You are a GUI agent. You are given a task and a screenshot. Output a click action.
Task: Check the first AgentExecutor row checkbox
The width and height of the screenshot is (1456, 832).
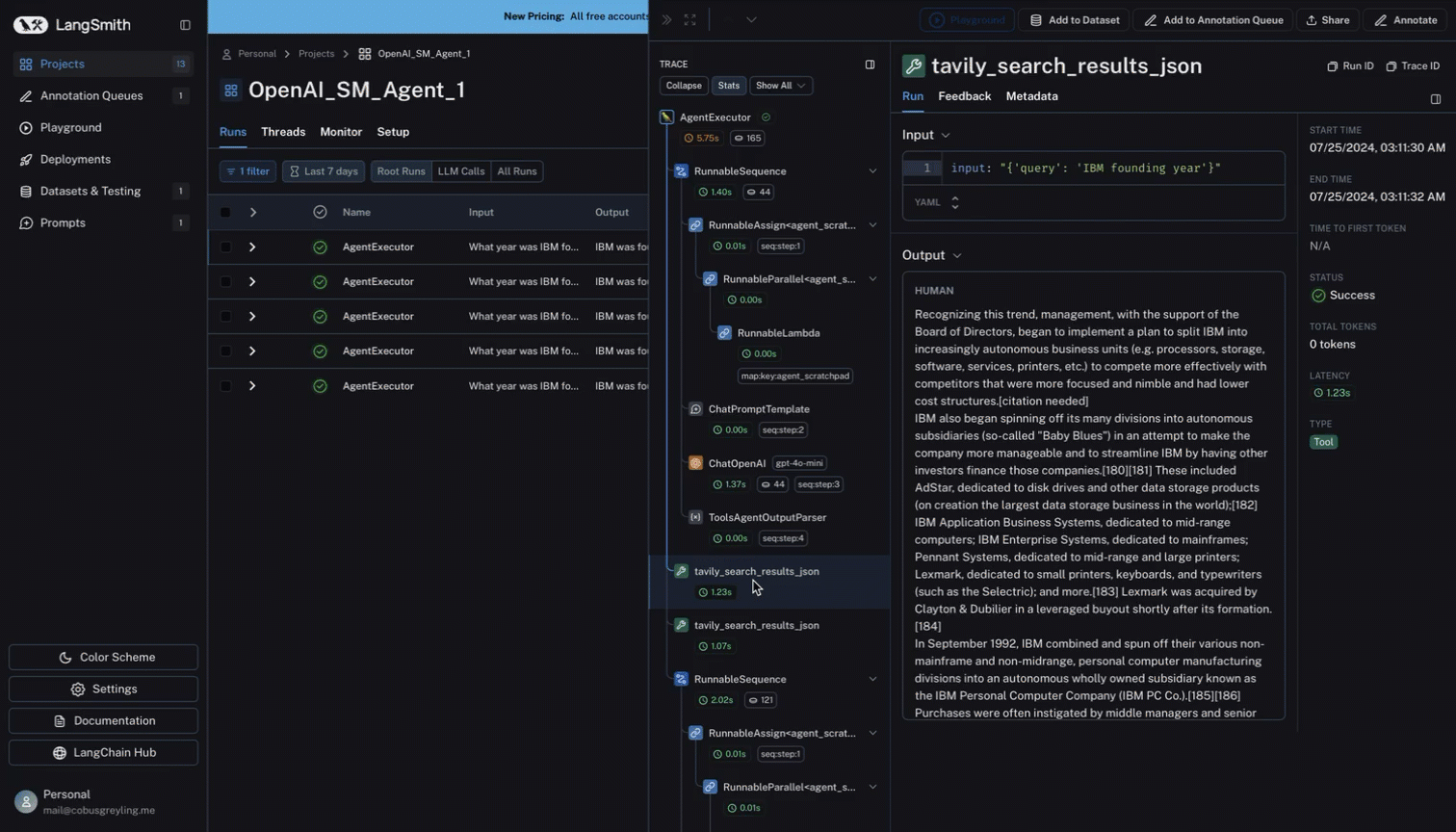point(225,247)
